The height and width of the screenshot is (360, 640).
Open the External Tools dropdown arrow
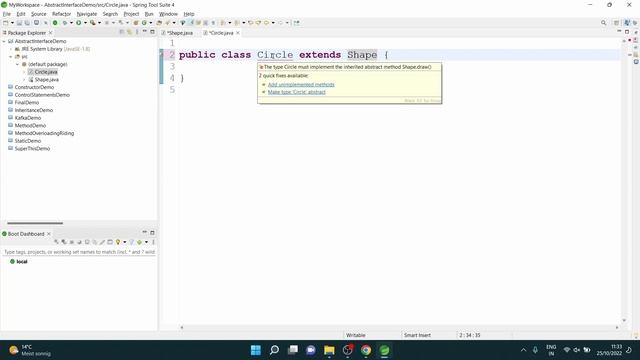pyautogui.click(x=99, y=23)
